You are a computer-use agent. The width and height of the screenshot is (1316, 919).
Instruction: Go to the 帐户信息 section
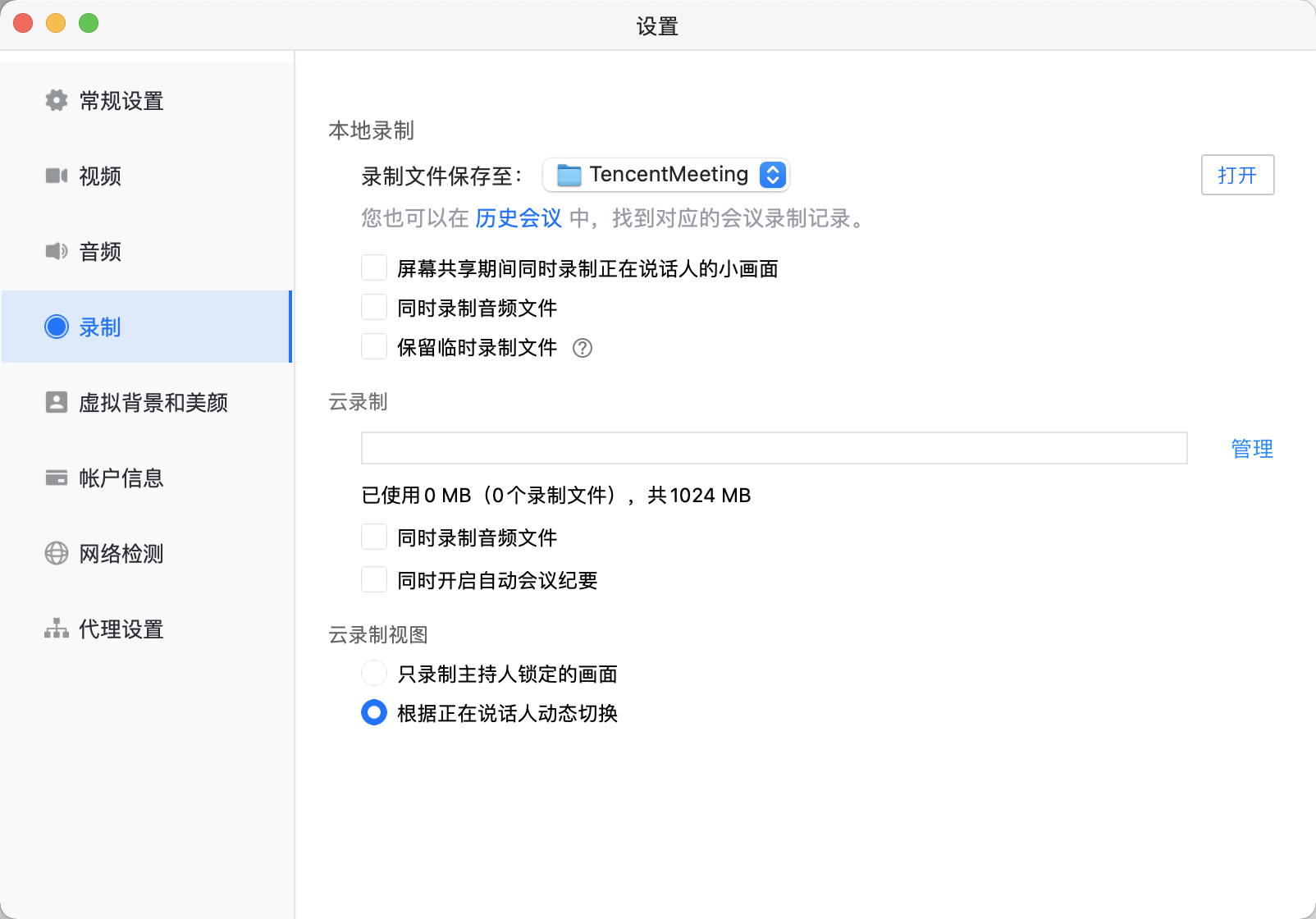click(x=121, y=478)
